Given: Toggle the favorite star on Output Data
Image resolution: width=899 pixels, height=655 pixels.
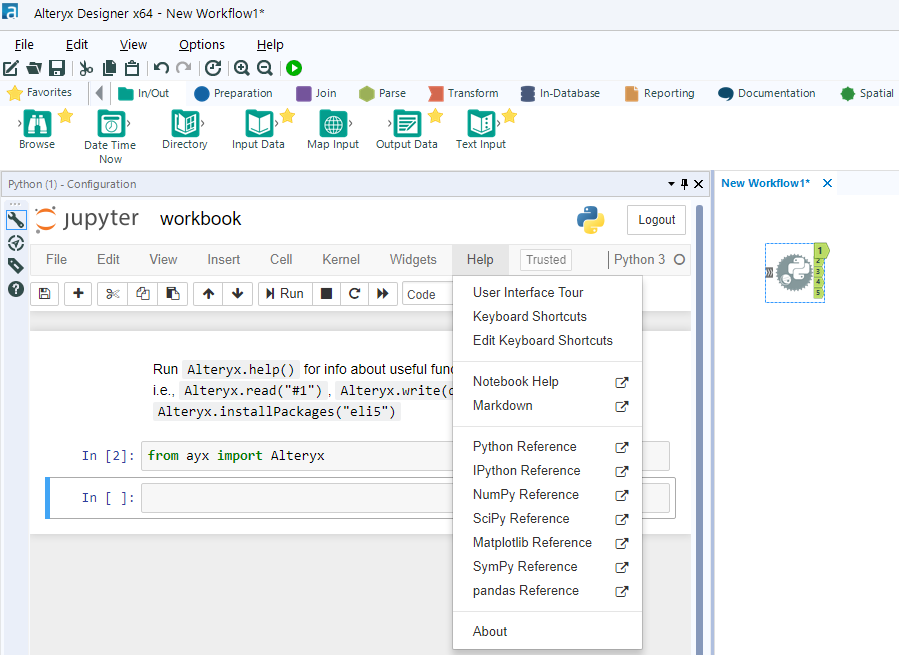Looking at the screenshot, I should tap(435, 116).
